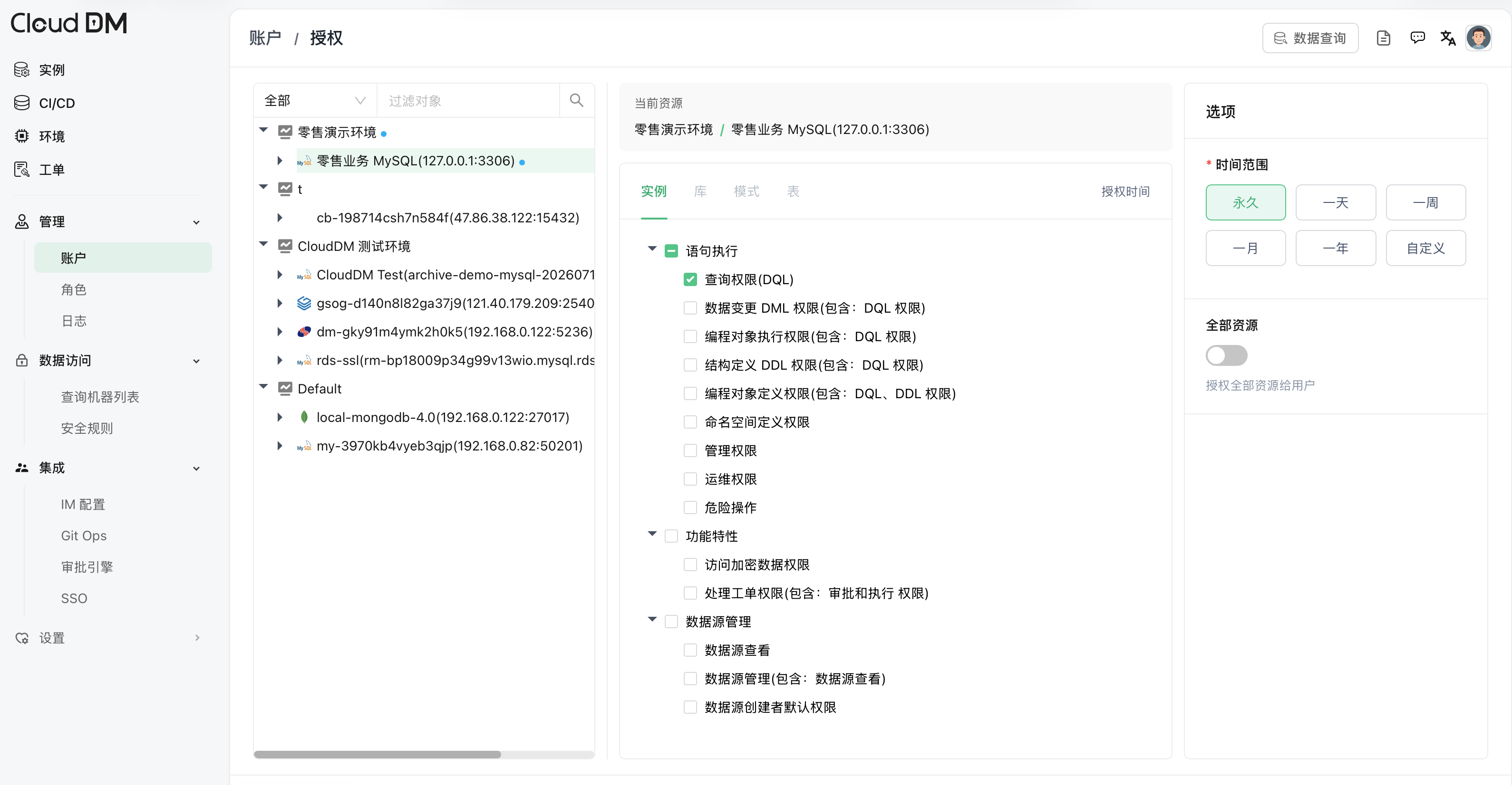Image resolution: width=1512 pixels, height=785 pixels.
Task: Open the document icon in header
Action: point(1384,38)
